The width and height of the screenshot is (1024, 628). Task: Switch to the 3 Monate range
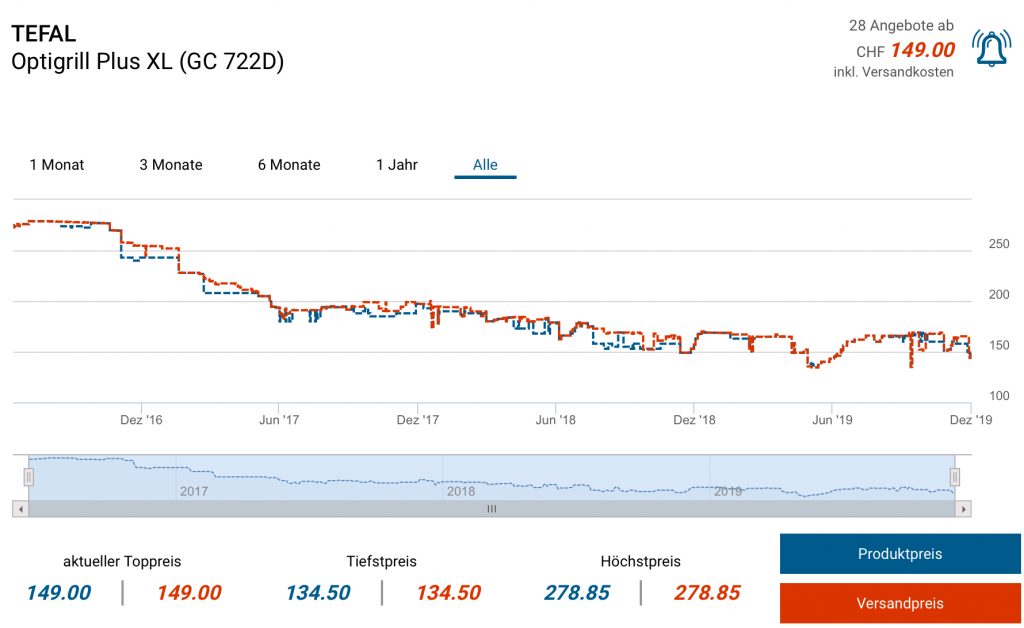[171, 165]
